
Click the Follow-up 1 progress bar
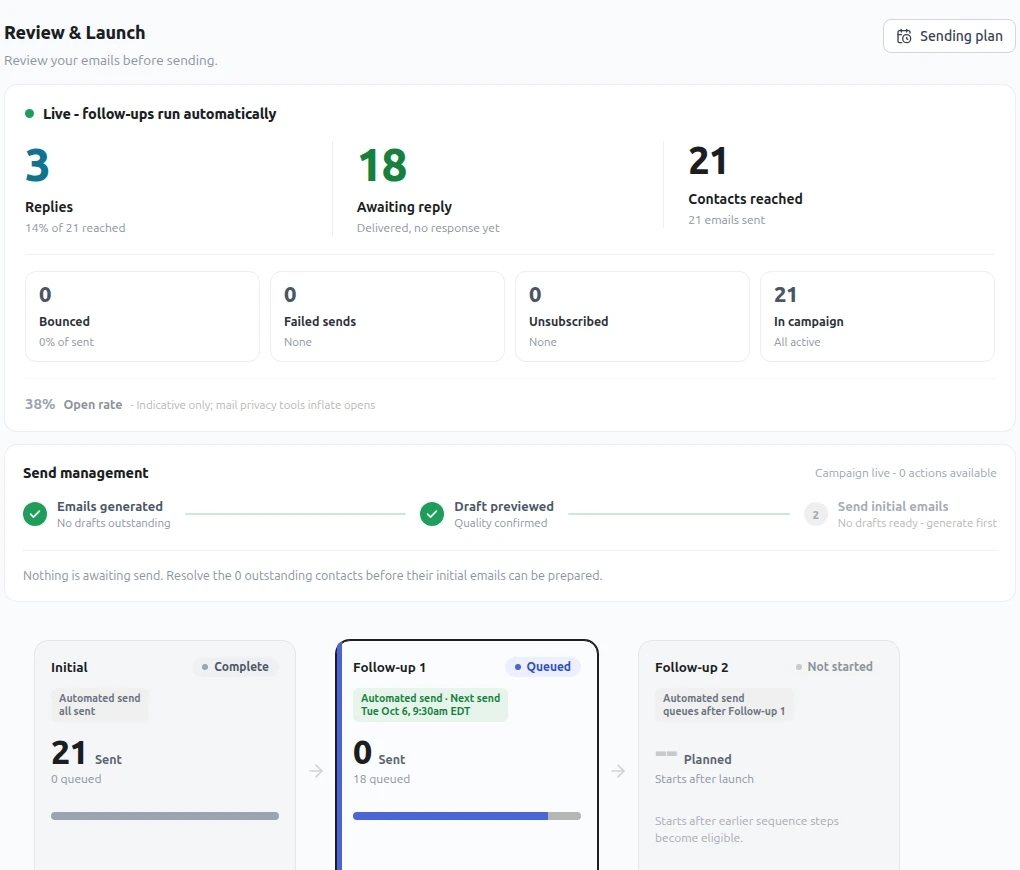point(466,815)
